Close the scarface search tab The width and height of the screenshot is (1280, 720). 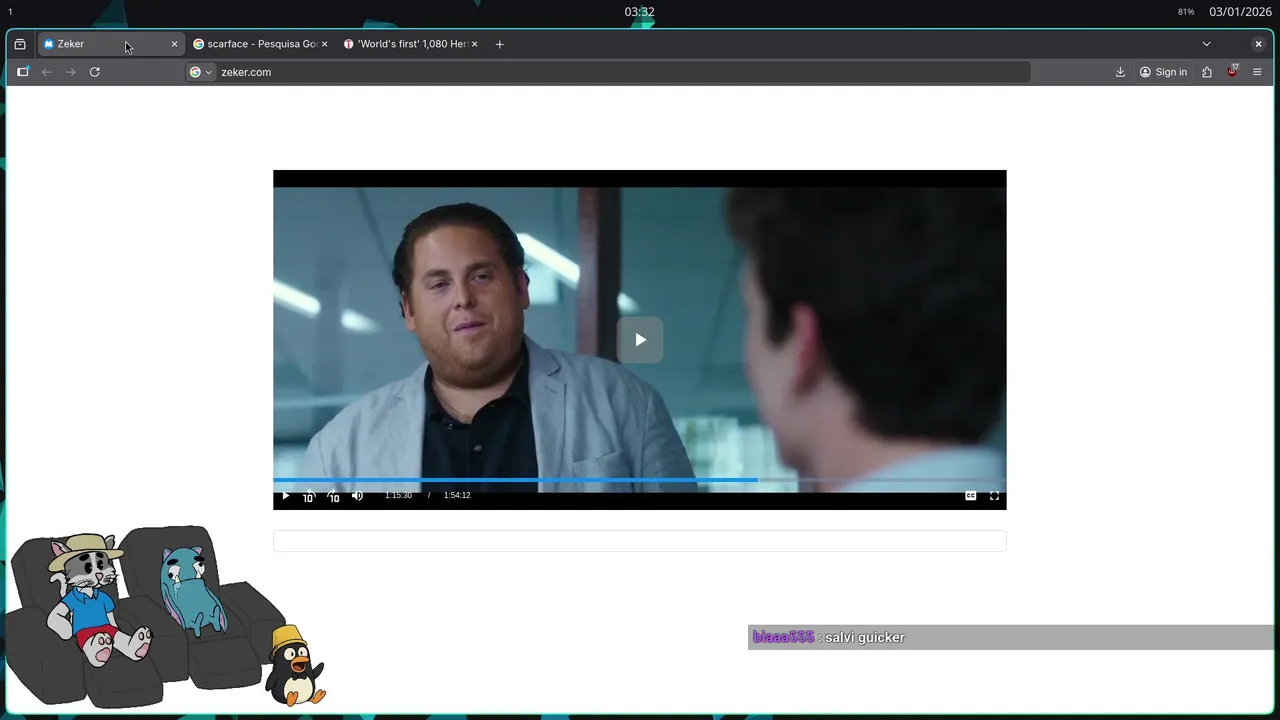coord(324,44)
